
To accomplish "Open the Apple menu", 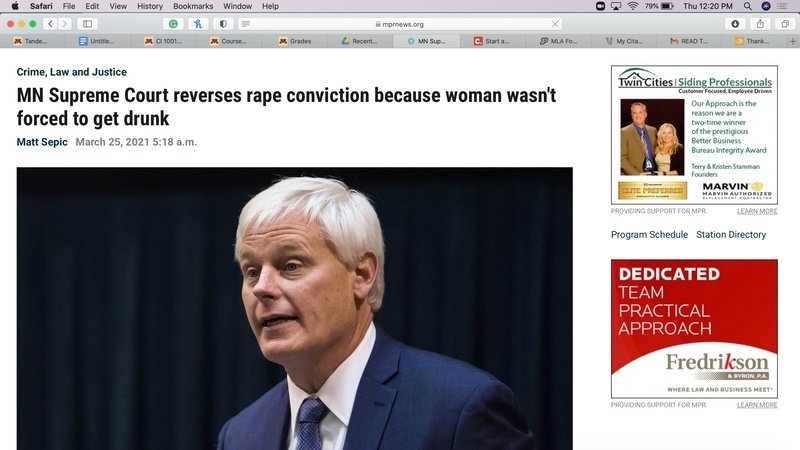I will [x=15, y=6].
